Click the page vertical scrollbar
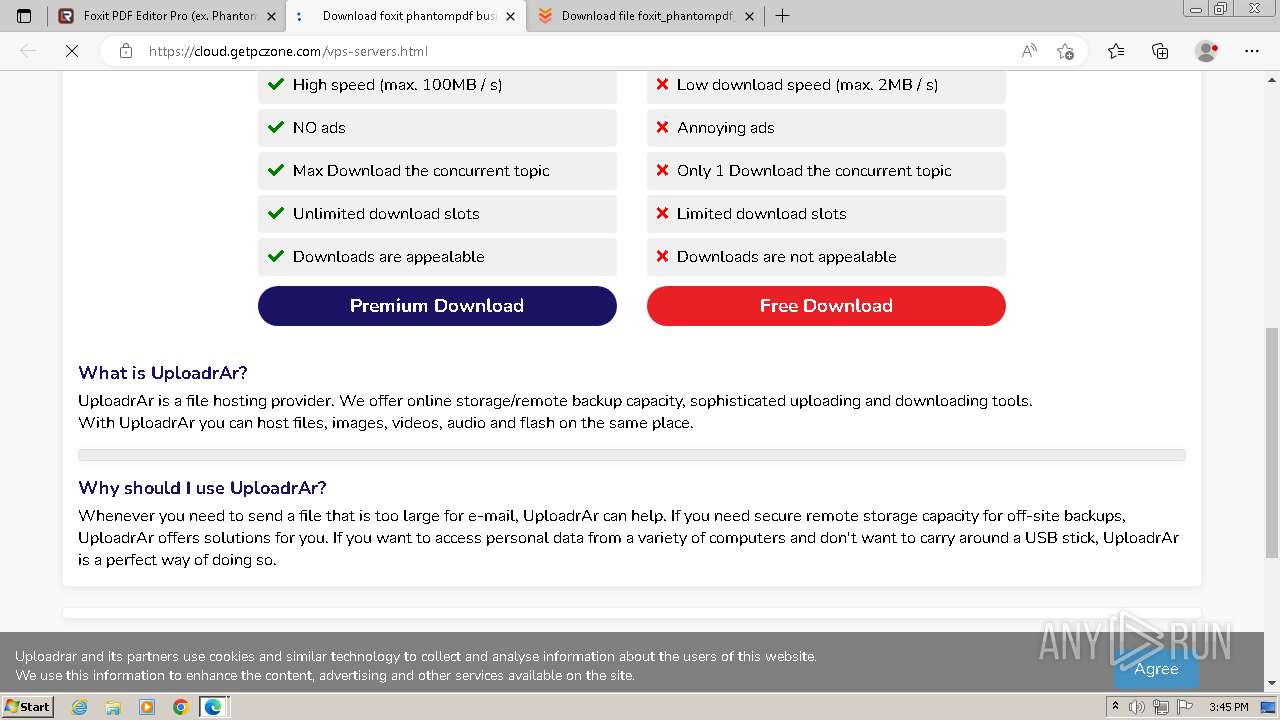The image size is (1280, 720). [1272, 442]
